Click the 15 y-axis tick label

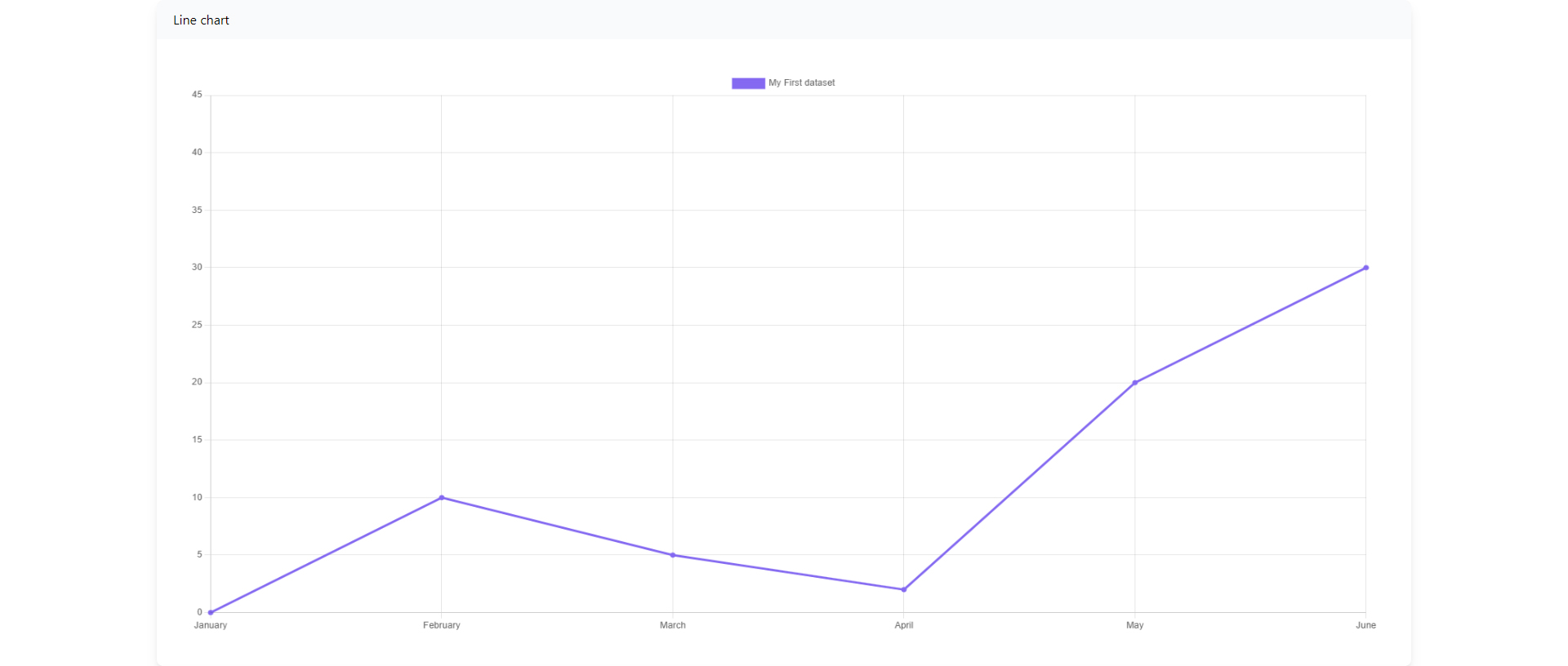click(x=197, y=439)
